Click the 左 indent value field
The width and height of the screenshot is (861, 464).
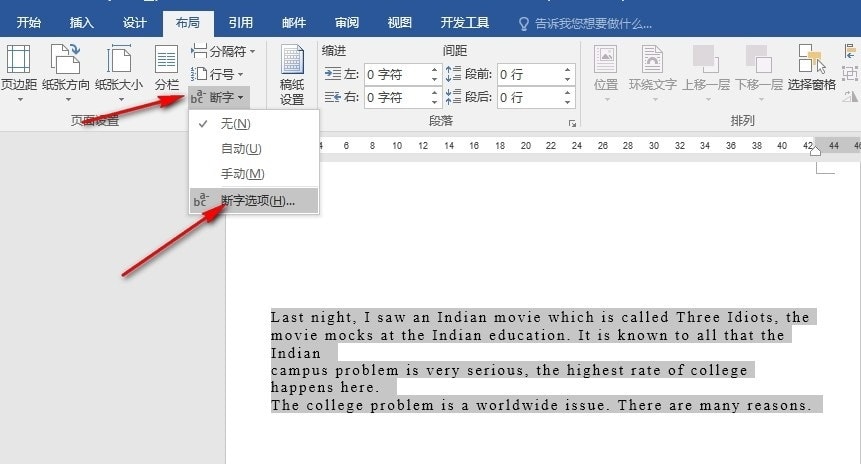[396, 74]
